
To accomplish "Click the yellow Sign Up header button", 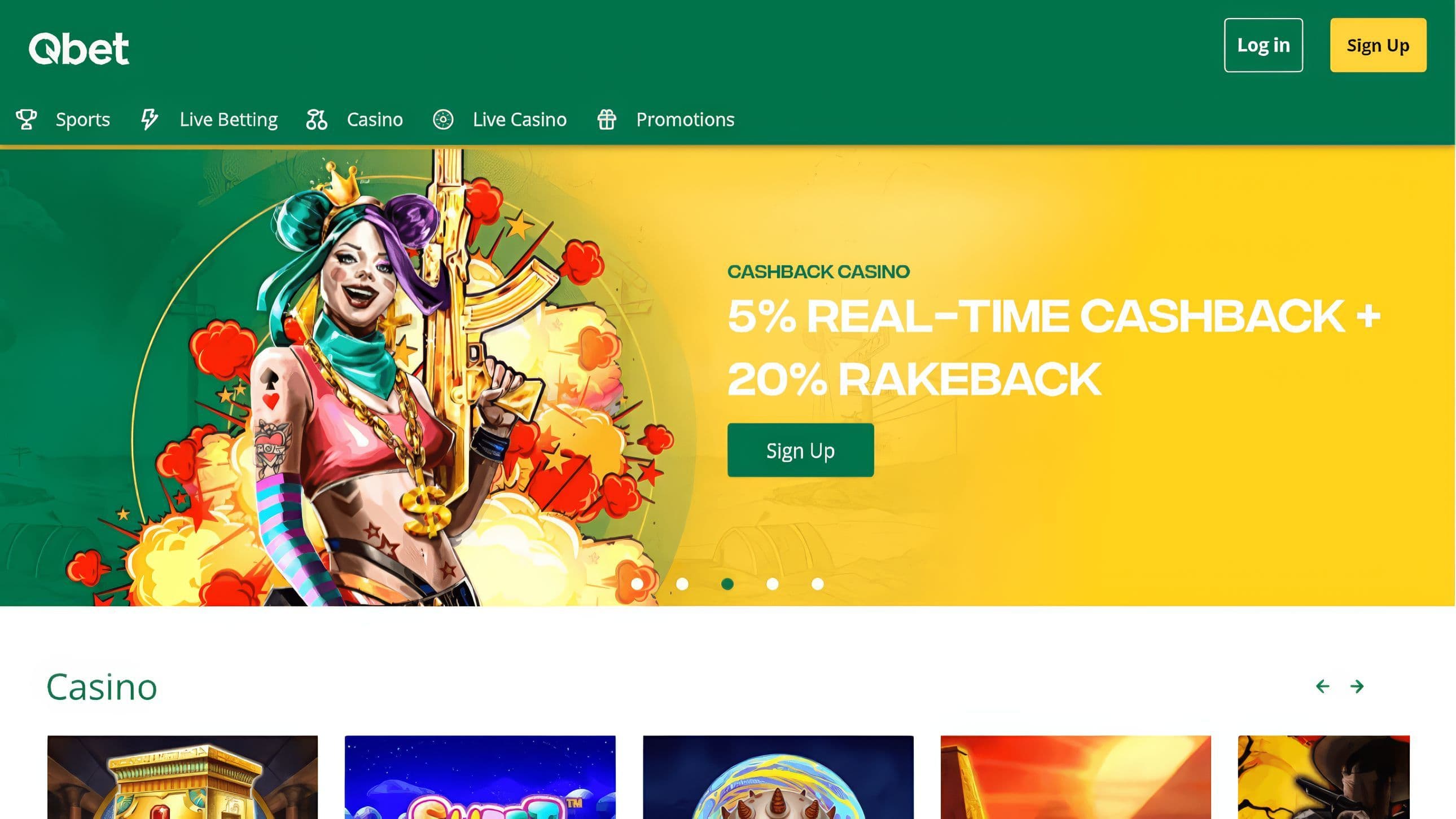I will (x=1378, y=45).
